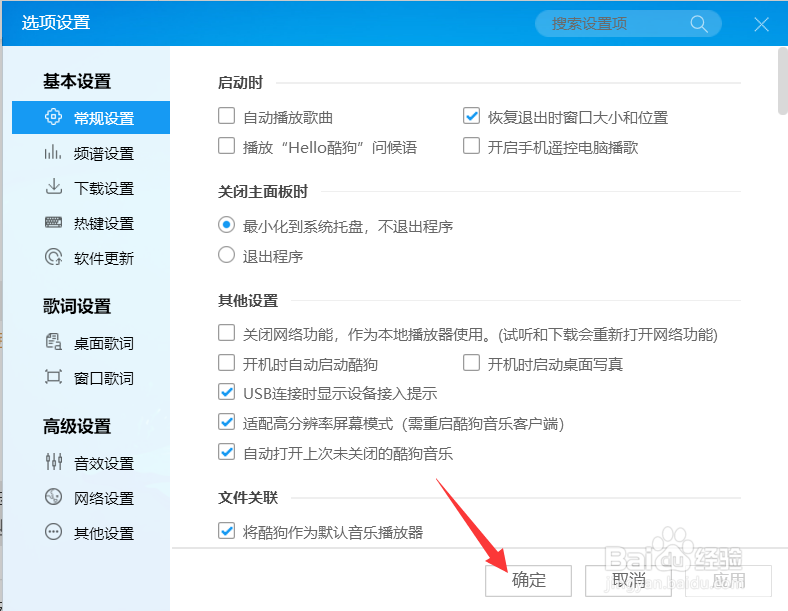788x611 pixels.
Task: Open the 窗口歌词 settings
Action: point(91,378)
